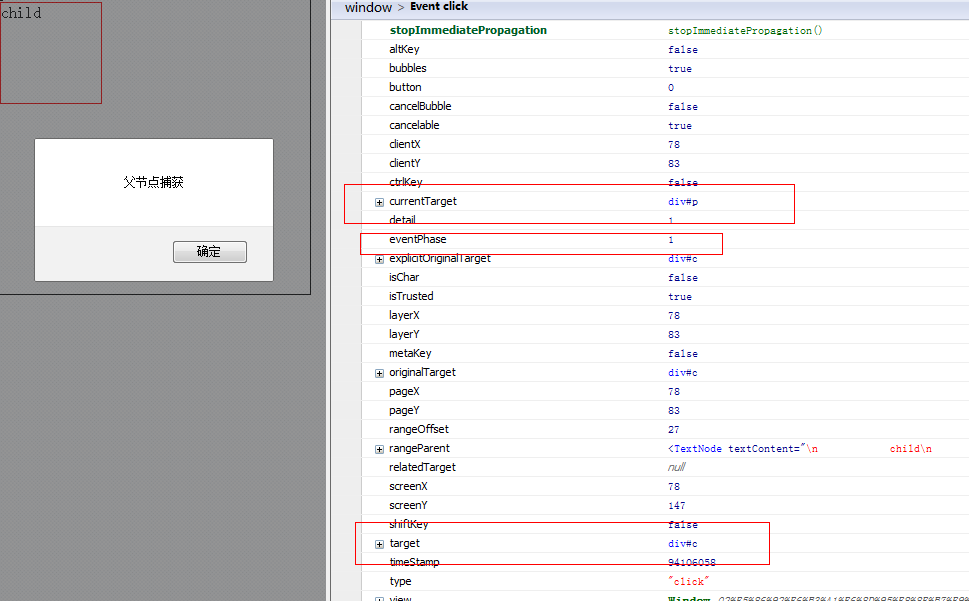This screenshot has height=601, width=969.
Task: Click the "click" string value of type
Action: pos(689,582)
